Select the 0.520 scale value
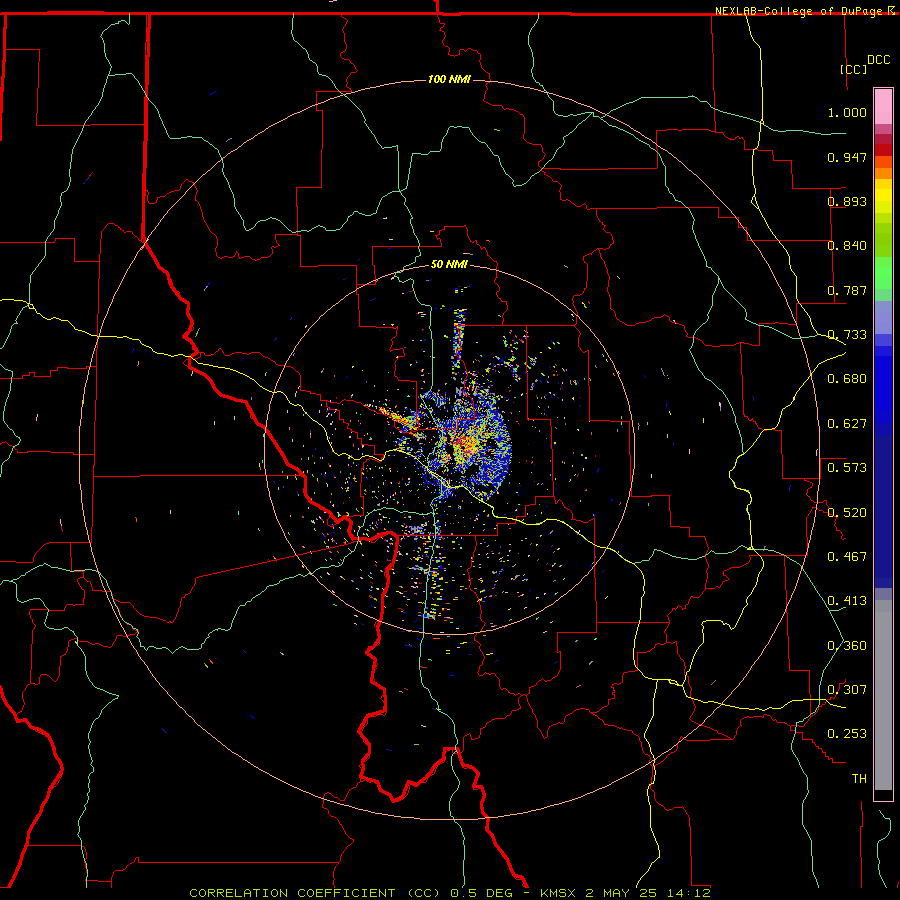Viewport: 900px width, 900px height. [x=847, y=513]
